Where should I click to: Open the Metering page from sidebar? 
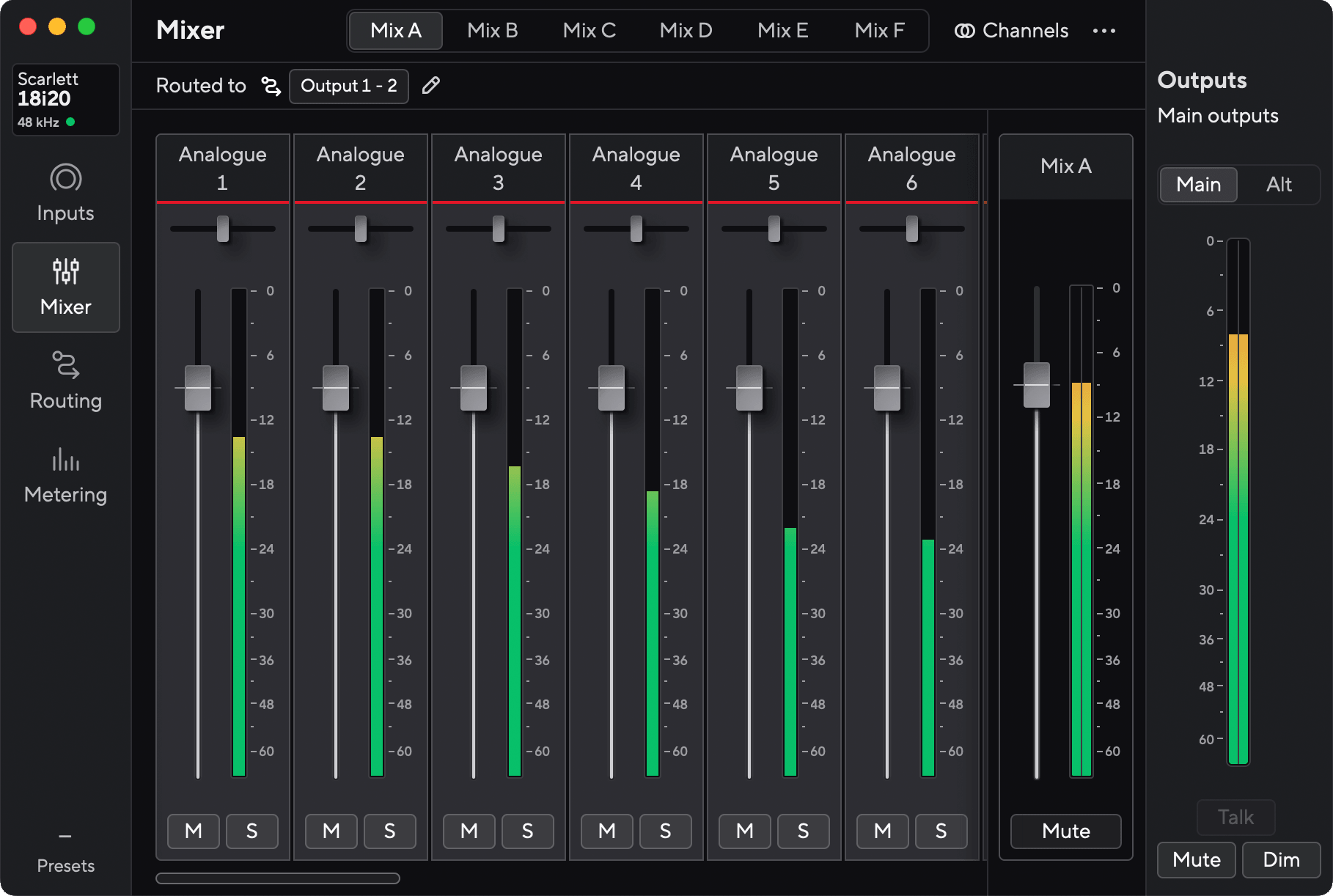pos(65,475)
